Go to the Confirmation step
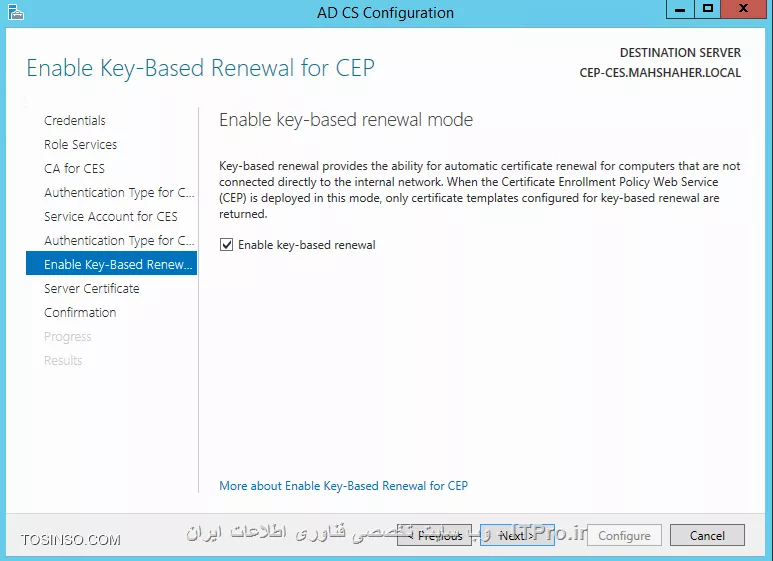The width and height of the screenshot is (773, 561). click(x=80, y=313)
